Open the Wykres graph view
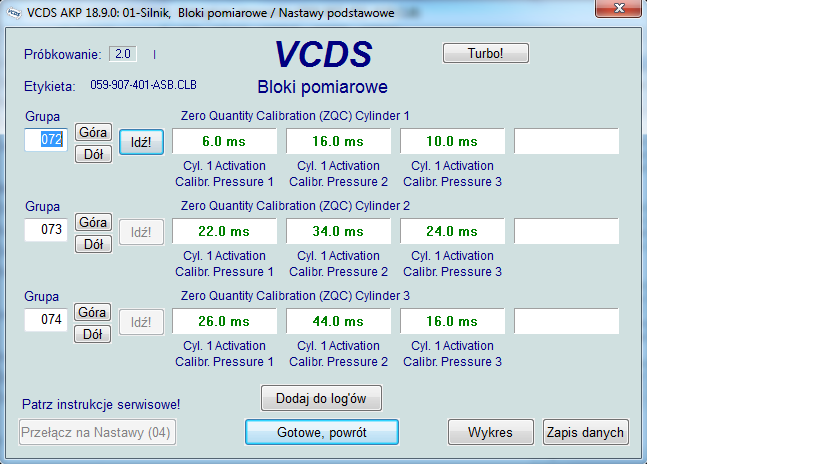This screenshot has height=464, width=819. pos(490,432)
